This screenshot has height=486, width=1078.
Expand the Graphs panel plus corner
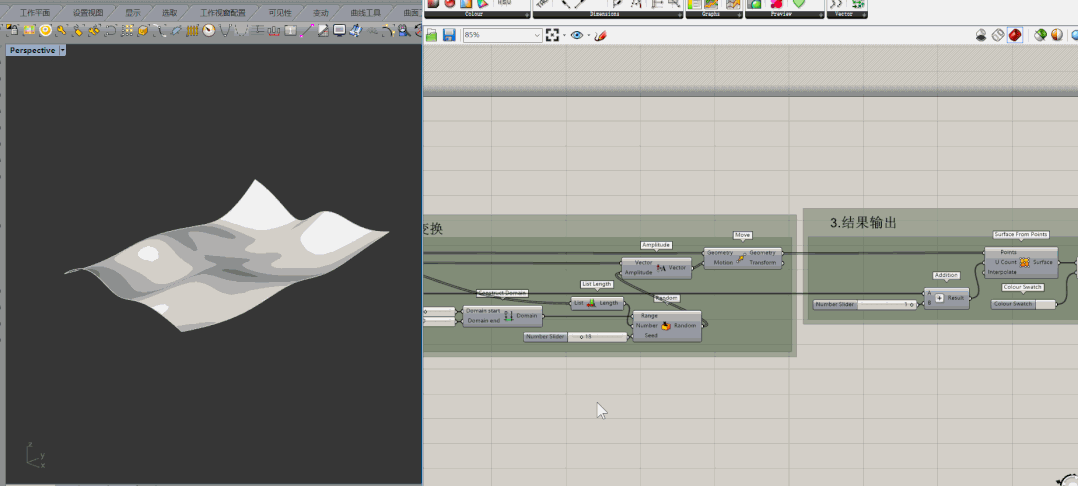pyautogui.click(x=739, y=14)
